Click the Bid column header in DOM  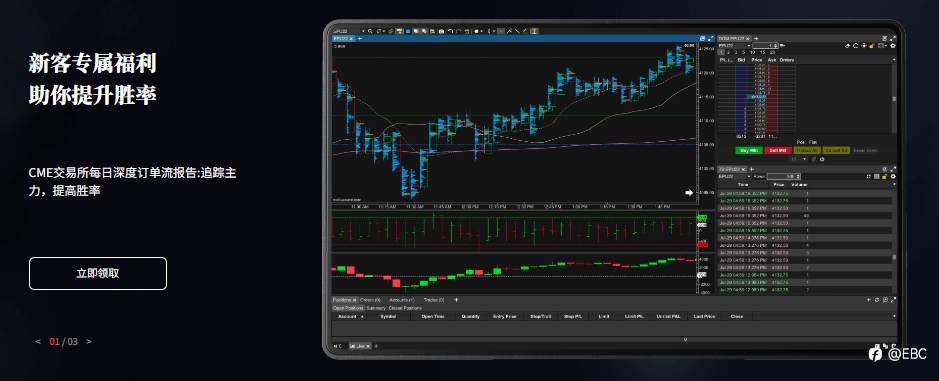[x=741, y=61]
